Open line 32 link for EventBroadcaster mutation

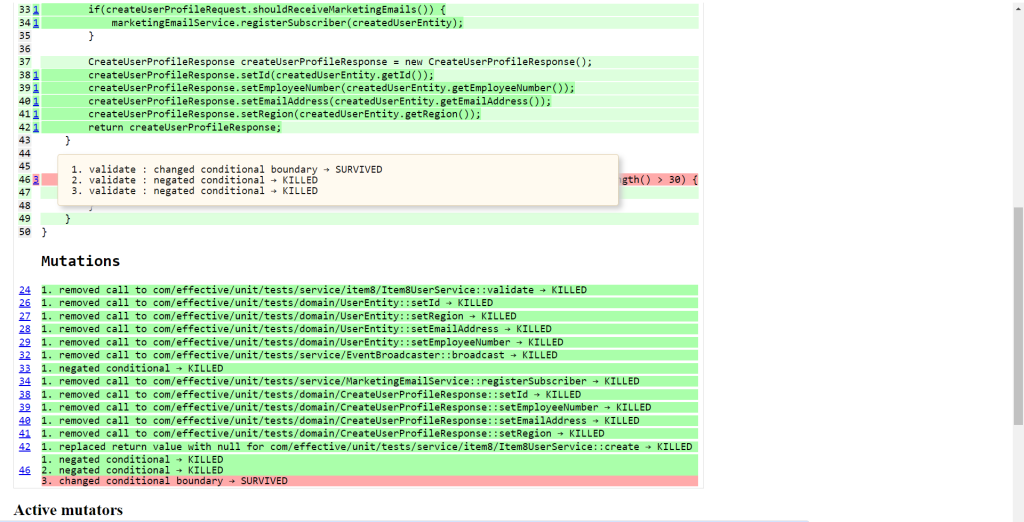click(24, 355)
